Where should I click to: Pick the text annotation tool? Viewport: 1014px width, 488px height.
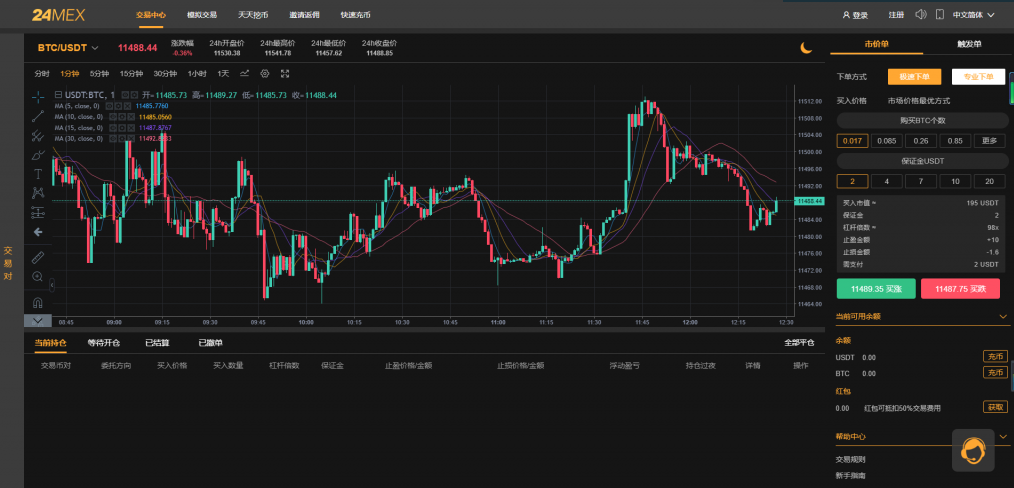point(37,174)
